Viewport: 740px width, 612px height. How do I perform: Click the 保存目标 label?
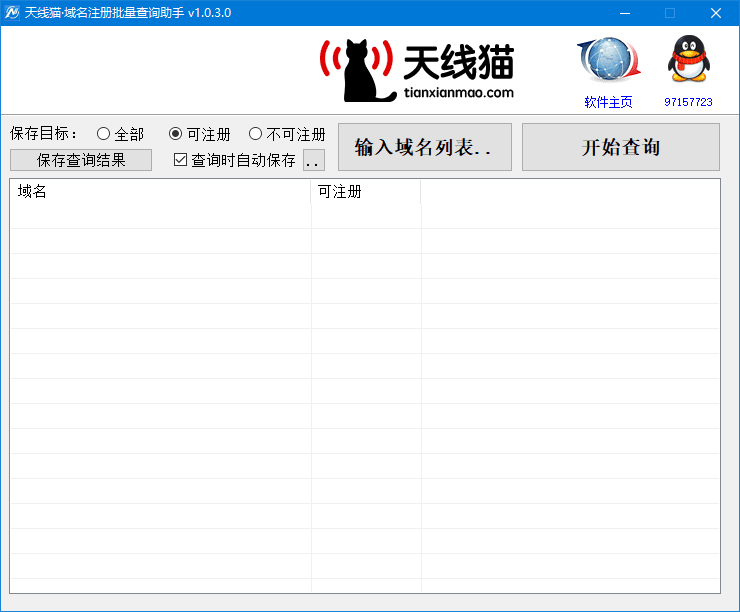click(43, 134)
